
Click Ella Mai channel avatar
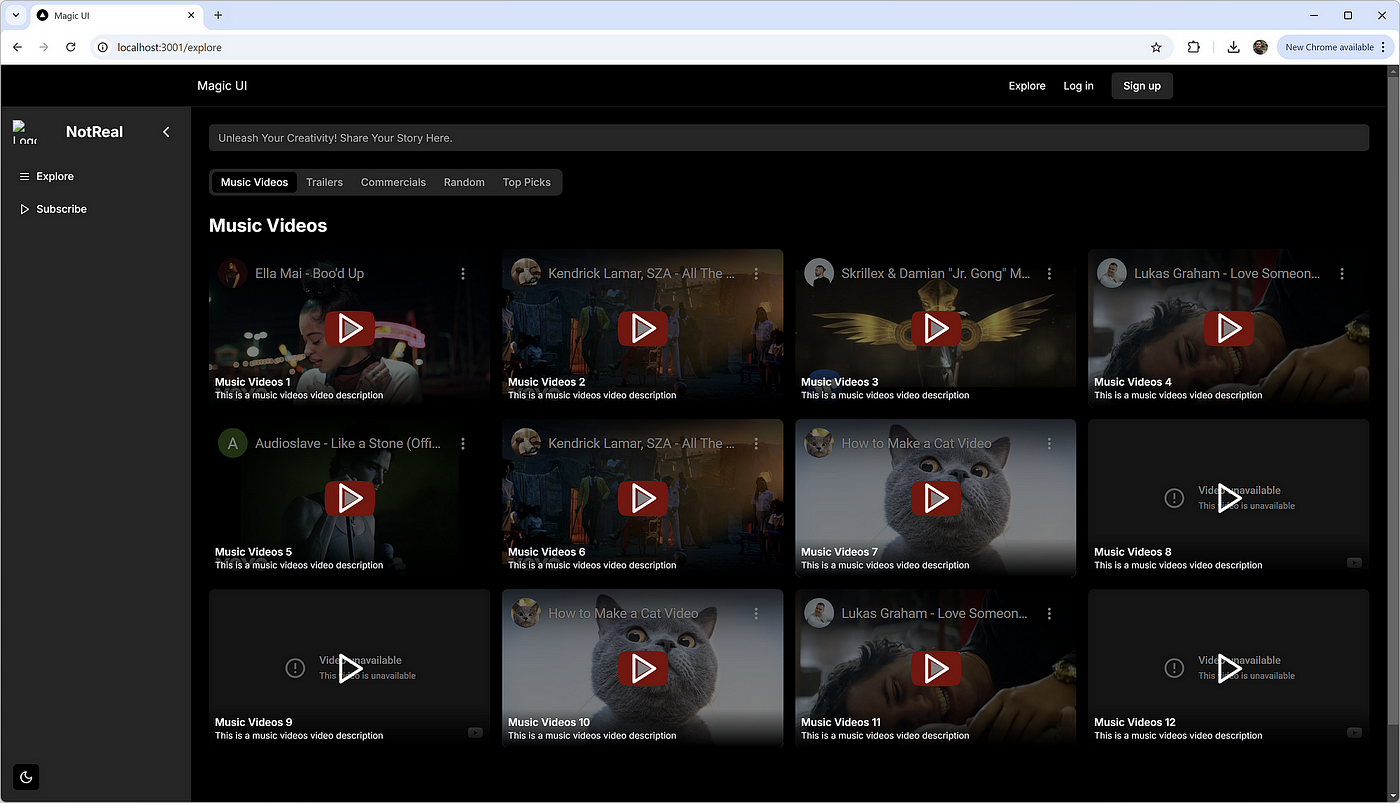point(232,273)
